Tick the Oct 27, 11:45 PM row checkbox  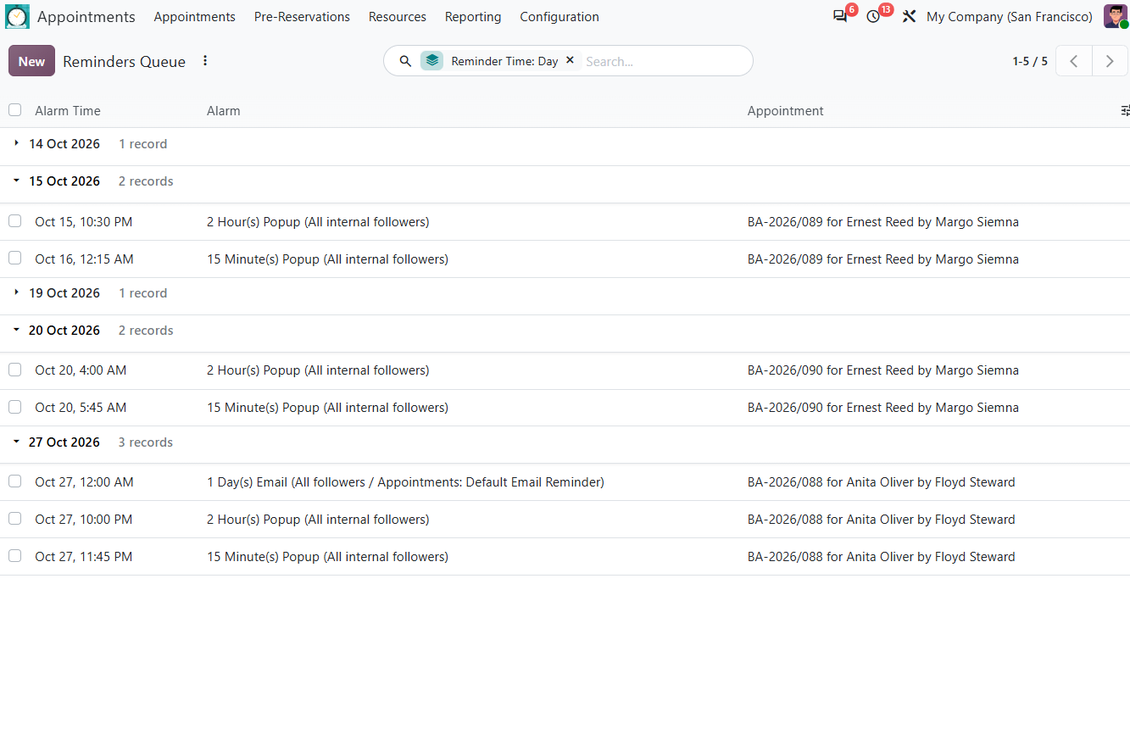[x=15, y=556]
